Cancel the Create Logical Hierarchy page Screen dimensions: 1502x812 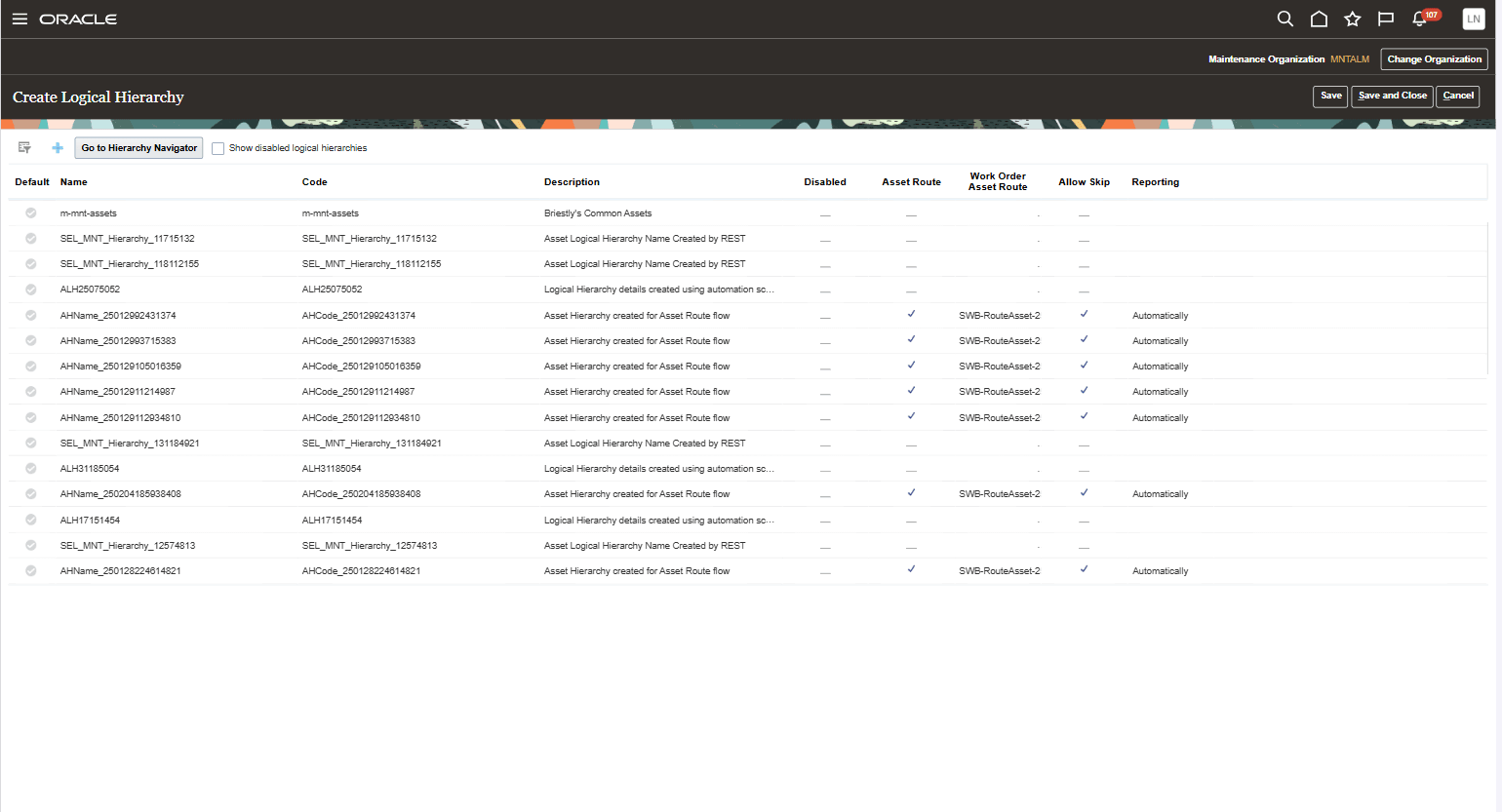pos(1458,97)
